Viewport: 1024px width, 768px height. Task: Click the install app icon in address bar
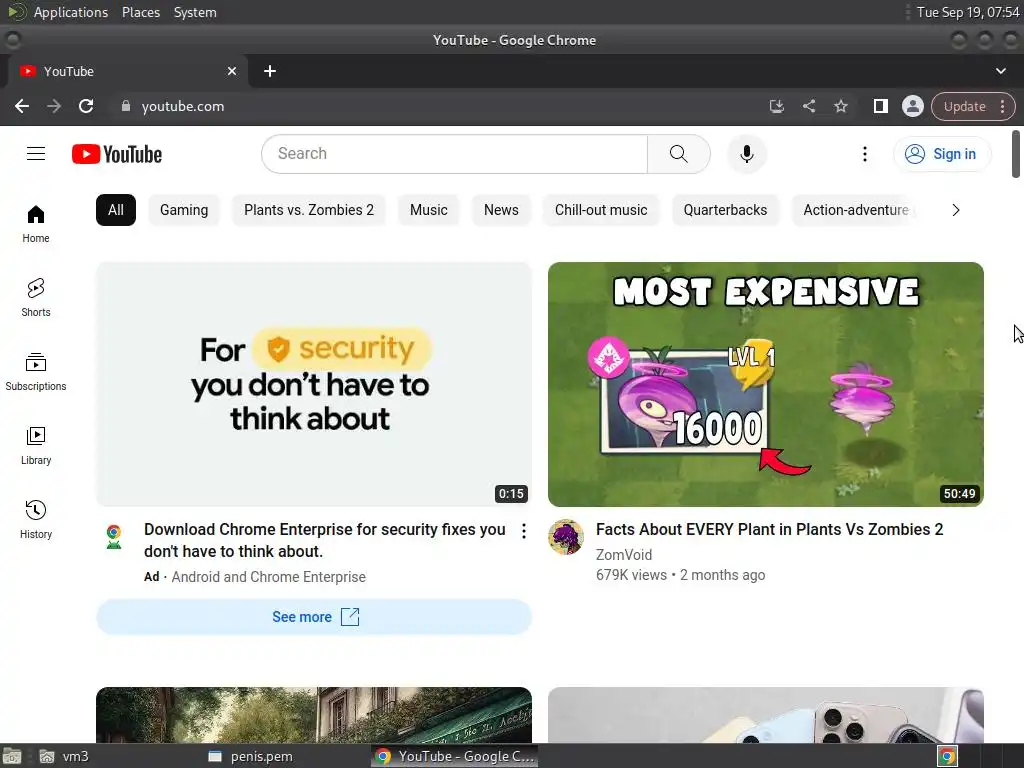(x=776, y=106)
